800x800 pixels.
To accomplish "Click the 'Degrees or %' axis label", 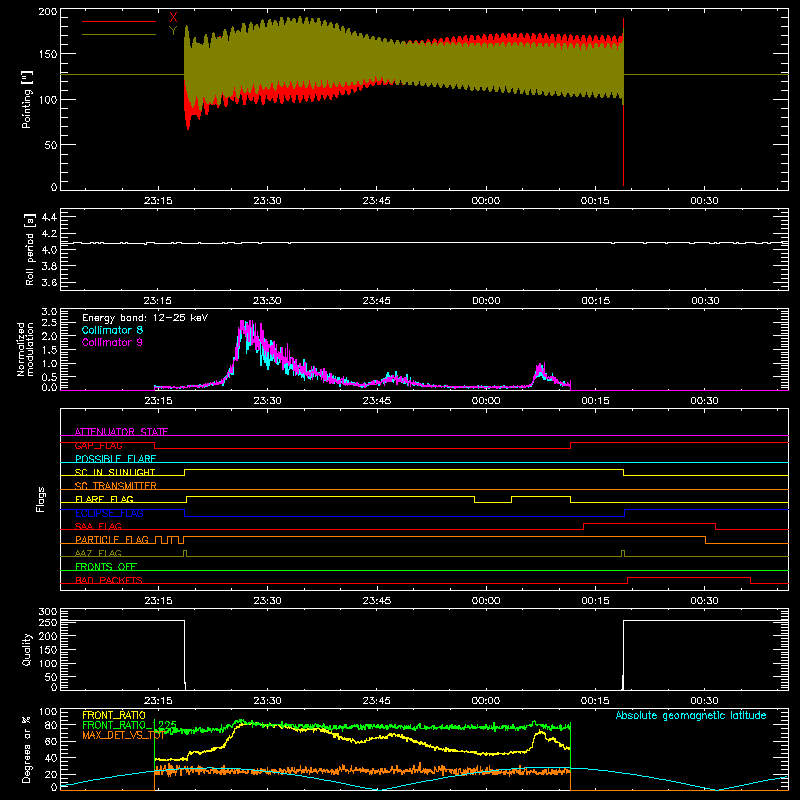I will click(26, 750).
